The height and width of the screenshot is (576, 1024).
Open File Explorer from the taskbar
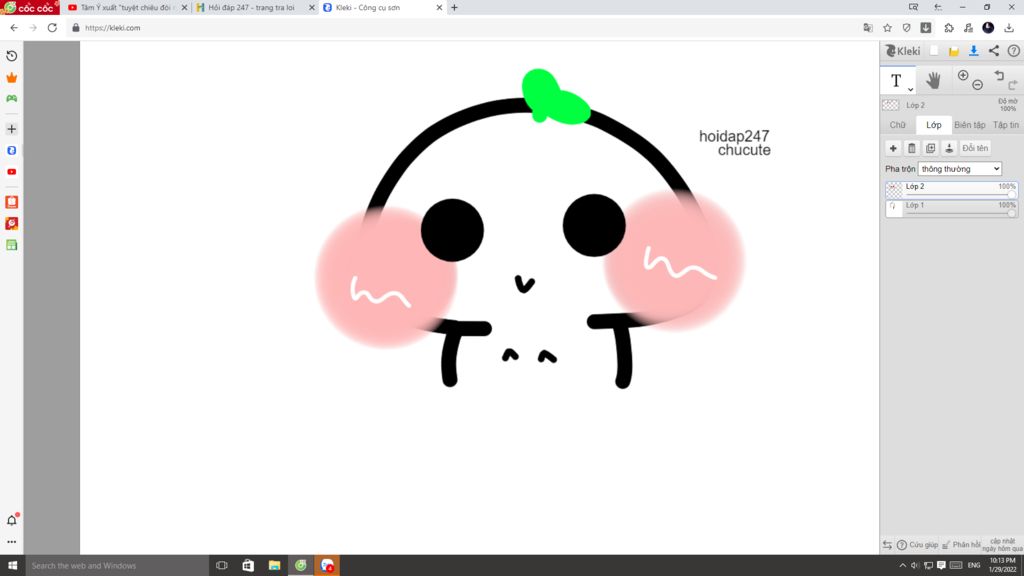pyautogui.click(x=274, y=566)
